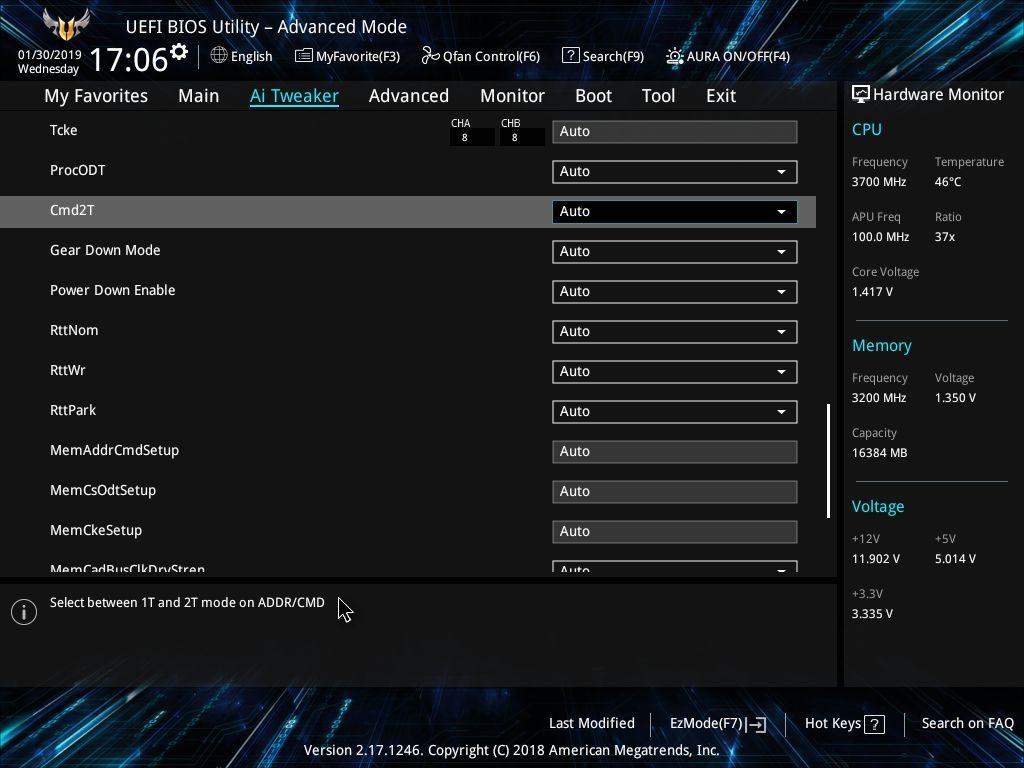This screenshot has width=1024, height=768.
Task: Click the MemCkeSetup input field
Action: (675, 532)
